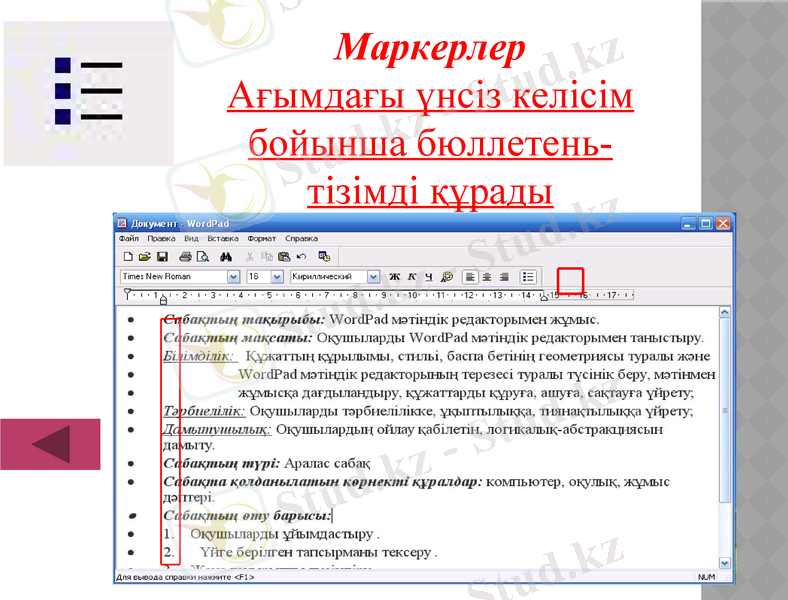Print the document with the printer icon
Screen dimensions: 788x600
185,257
